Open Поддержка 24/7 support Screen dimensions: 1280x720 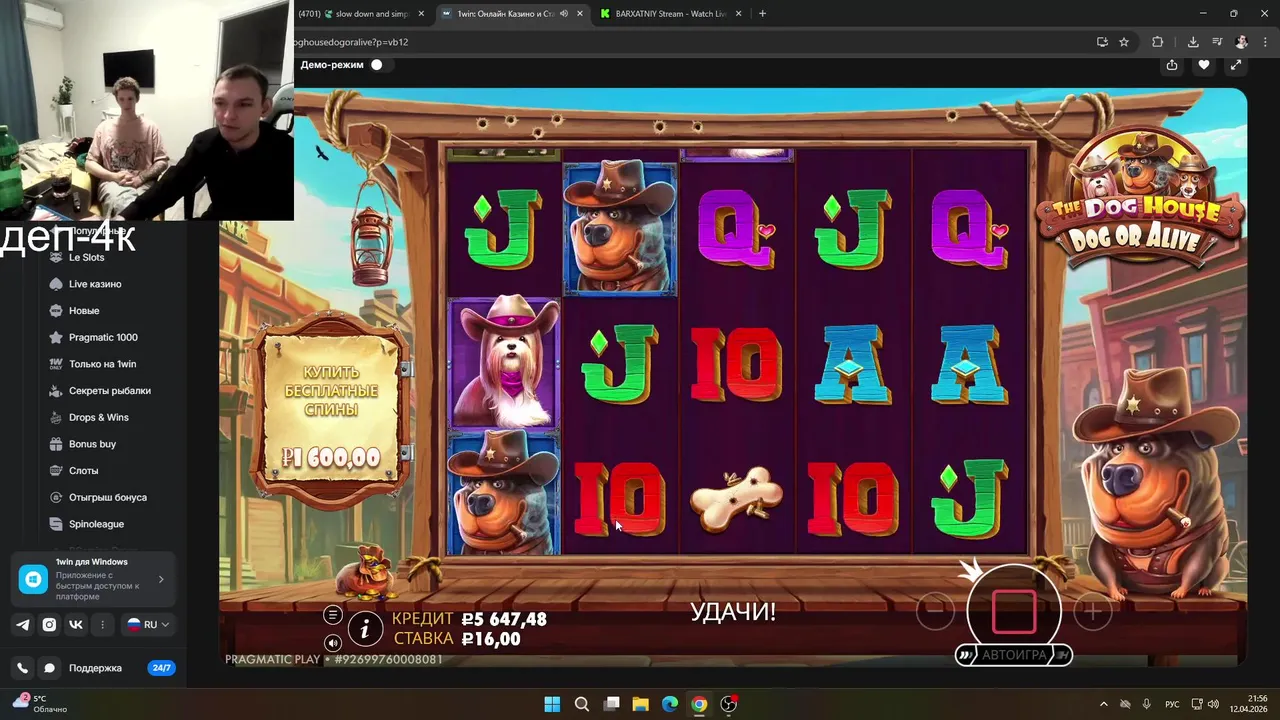click(x=121, y=668)
